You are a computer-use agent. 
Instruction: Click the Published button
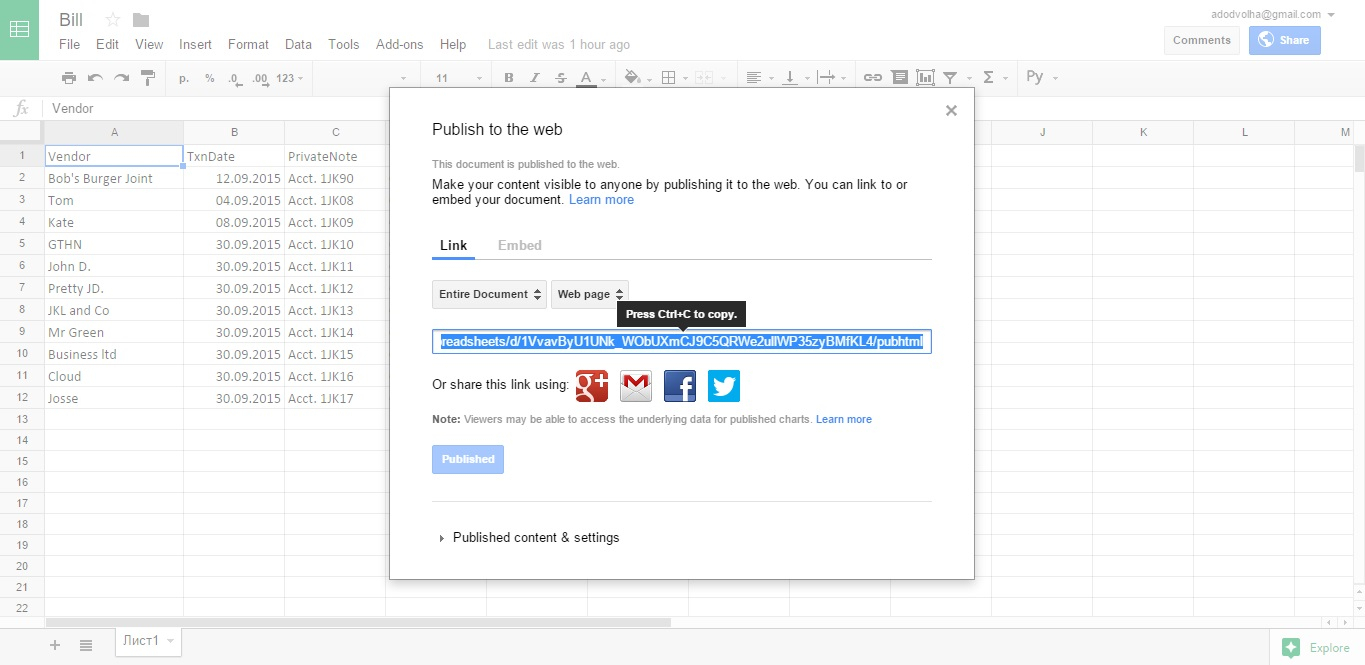(468, 459)
